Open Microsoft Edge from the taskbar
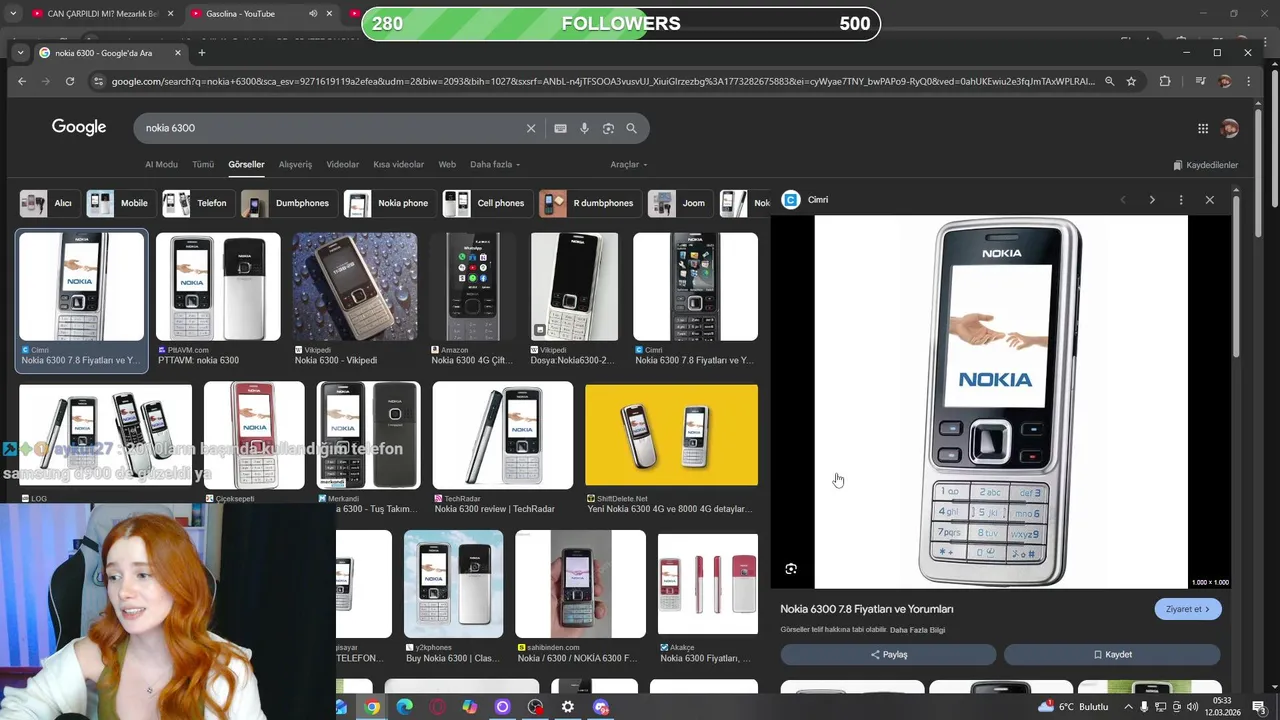The height and width of the screenshot is (720, 1280). (404, 707)
